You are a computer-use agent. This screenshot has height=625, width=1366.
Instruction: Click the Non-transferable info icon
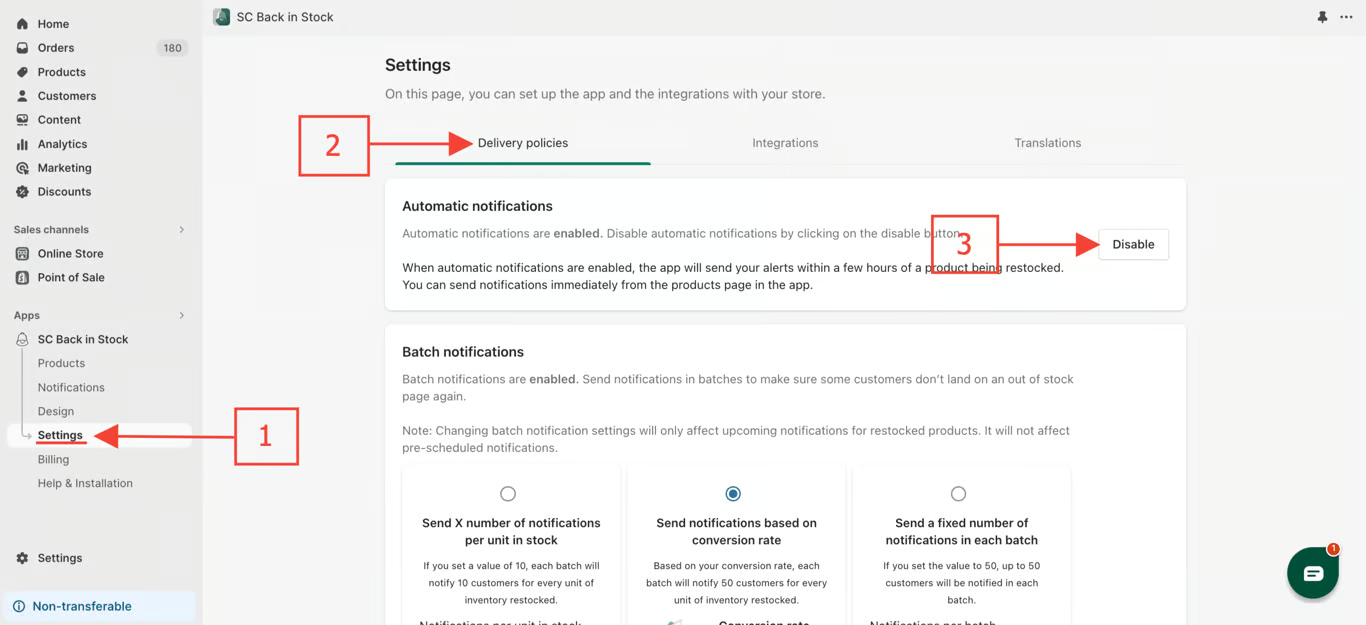[19, 606]
